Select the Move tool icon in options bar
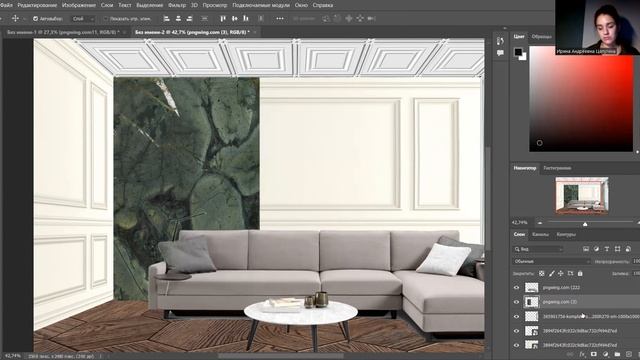The height and width of the screenshot is (360, 640). (x=15, y=18)
